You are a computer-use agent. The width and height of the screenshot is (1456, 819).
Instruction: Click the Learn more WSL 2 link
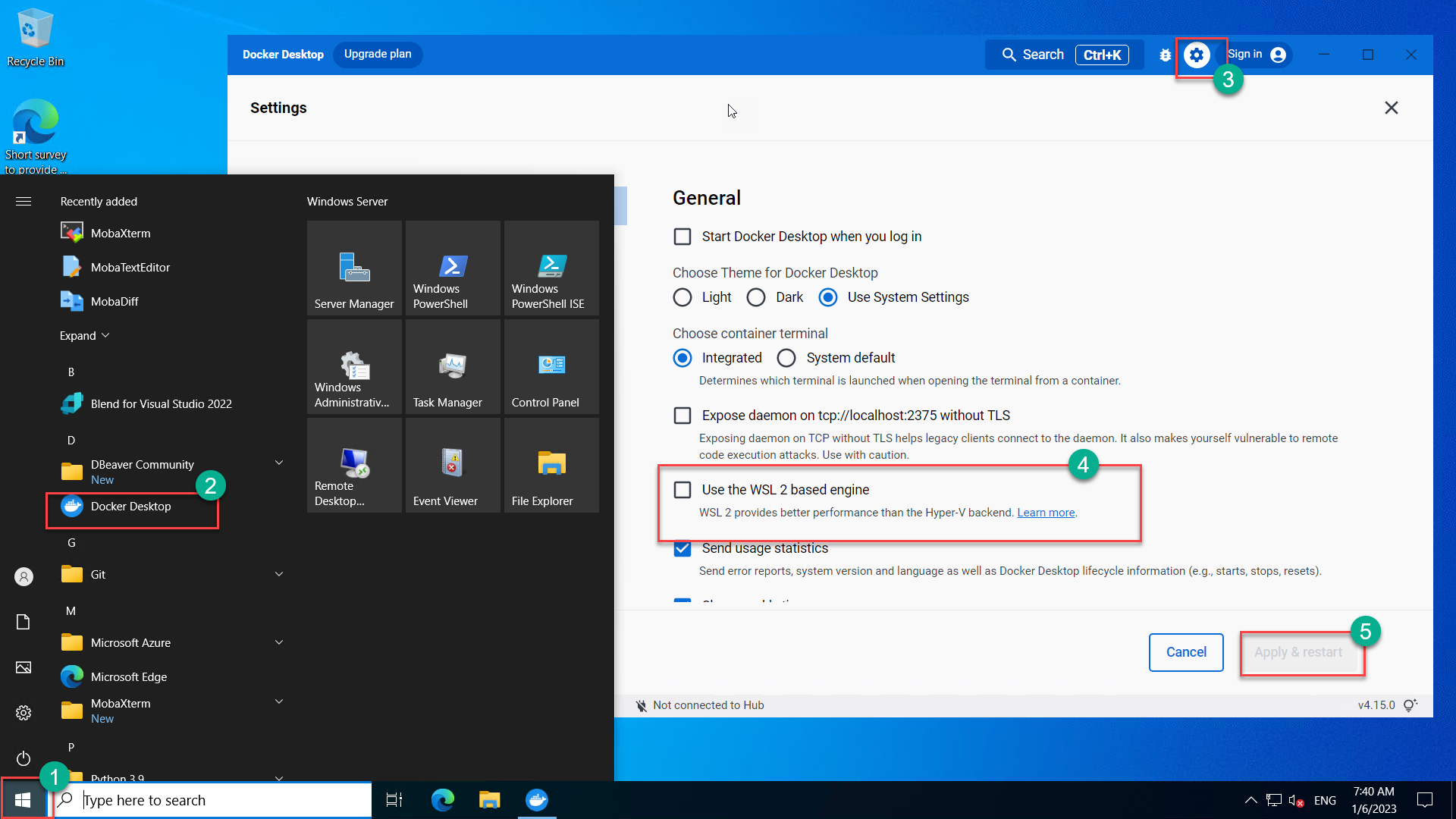[1046, 512]
